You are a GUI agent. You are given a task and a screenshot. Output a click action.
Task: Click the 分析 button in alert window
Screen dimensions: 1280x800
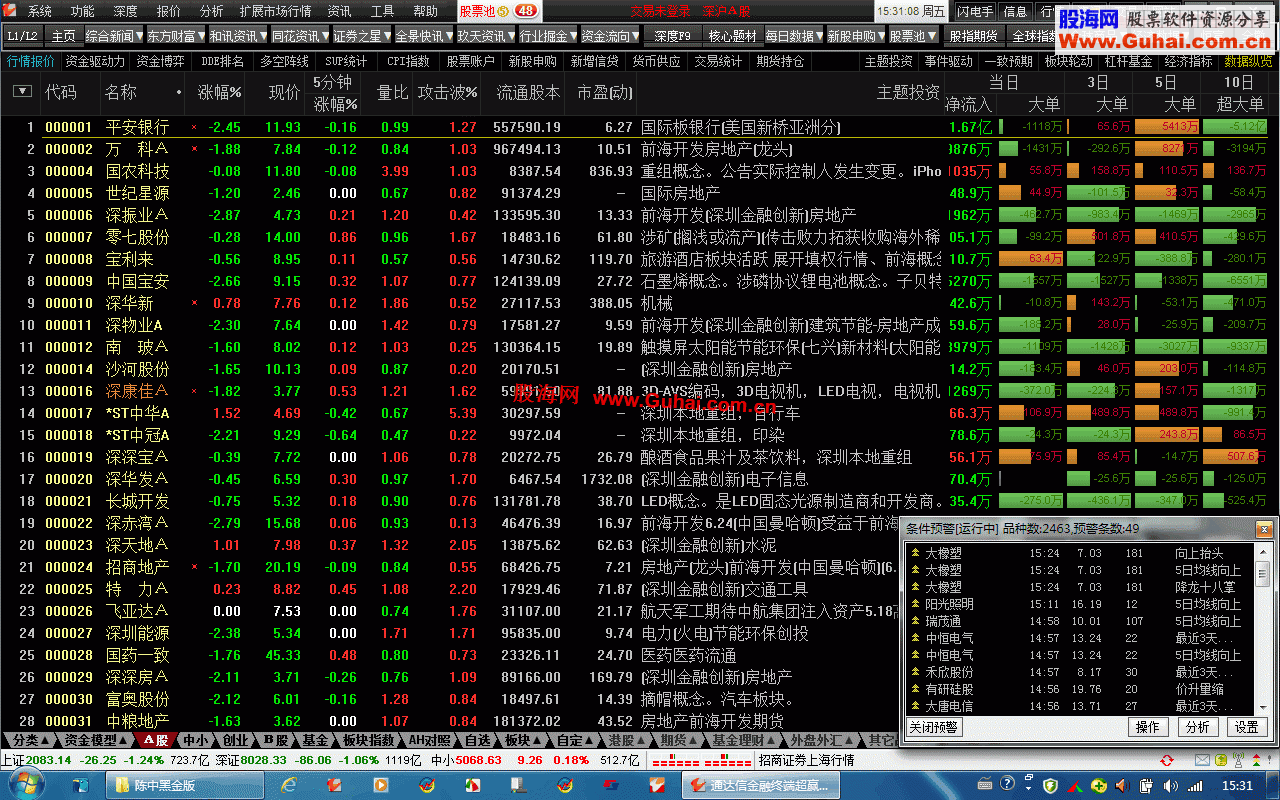[1197, 727]
